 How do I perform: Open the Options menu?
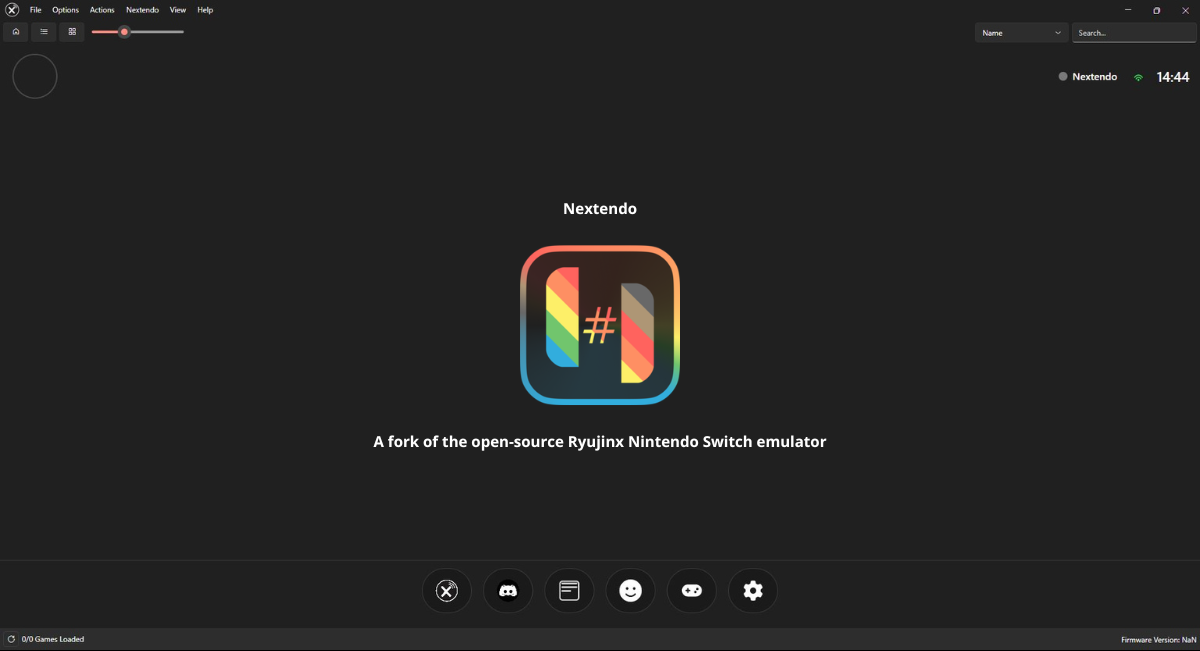[65, 10]
